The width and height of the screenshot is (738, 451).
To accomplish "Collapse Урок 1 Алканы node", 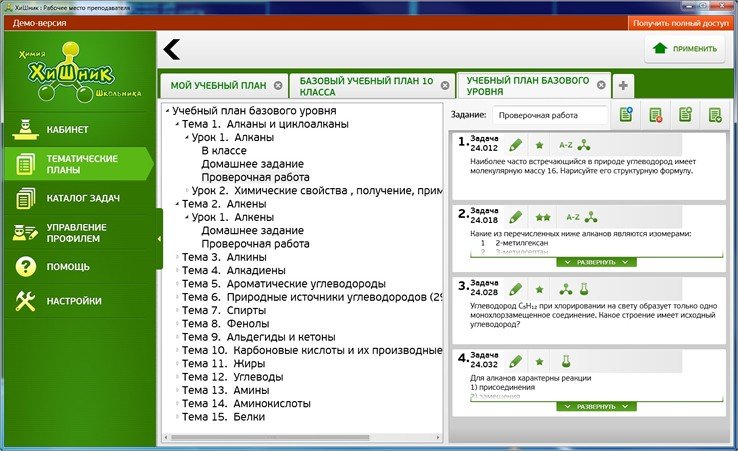I will click(x=187, y=137).
